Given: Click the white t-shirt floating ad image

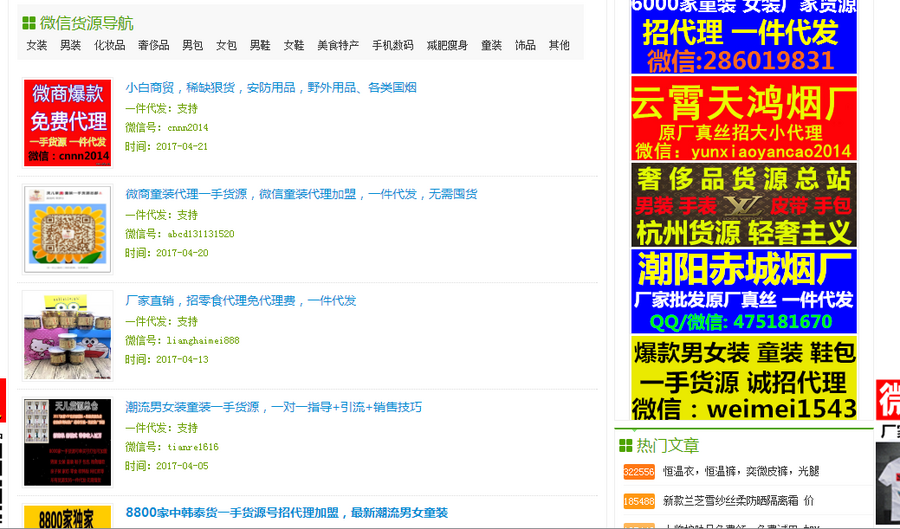Looking at the screenshot, I should pos(888,483).
